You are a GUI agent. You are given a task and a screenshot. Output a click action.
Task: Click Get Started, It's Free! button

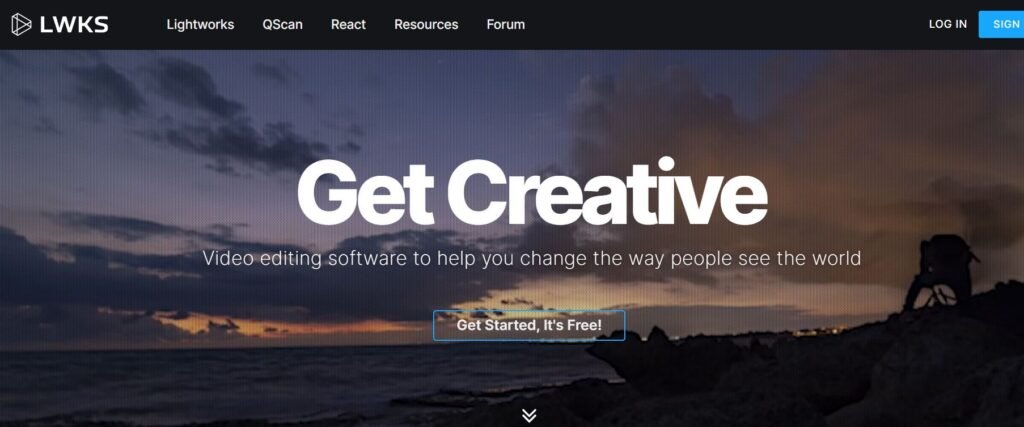click(529, 325)
